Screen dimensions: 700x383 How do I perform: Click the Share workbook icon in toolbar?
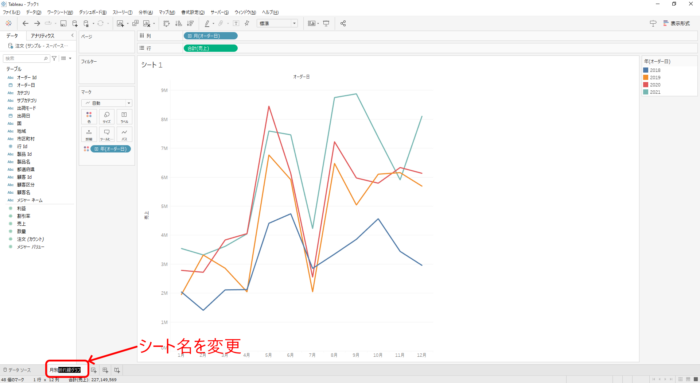pyautogui.click(x=343, y=23)
